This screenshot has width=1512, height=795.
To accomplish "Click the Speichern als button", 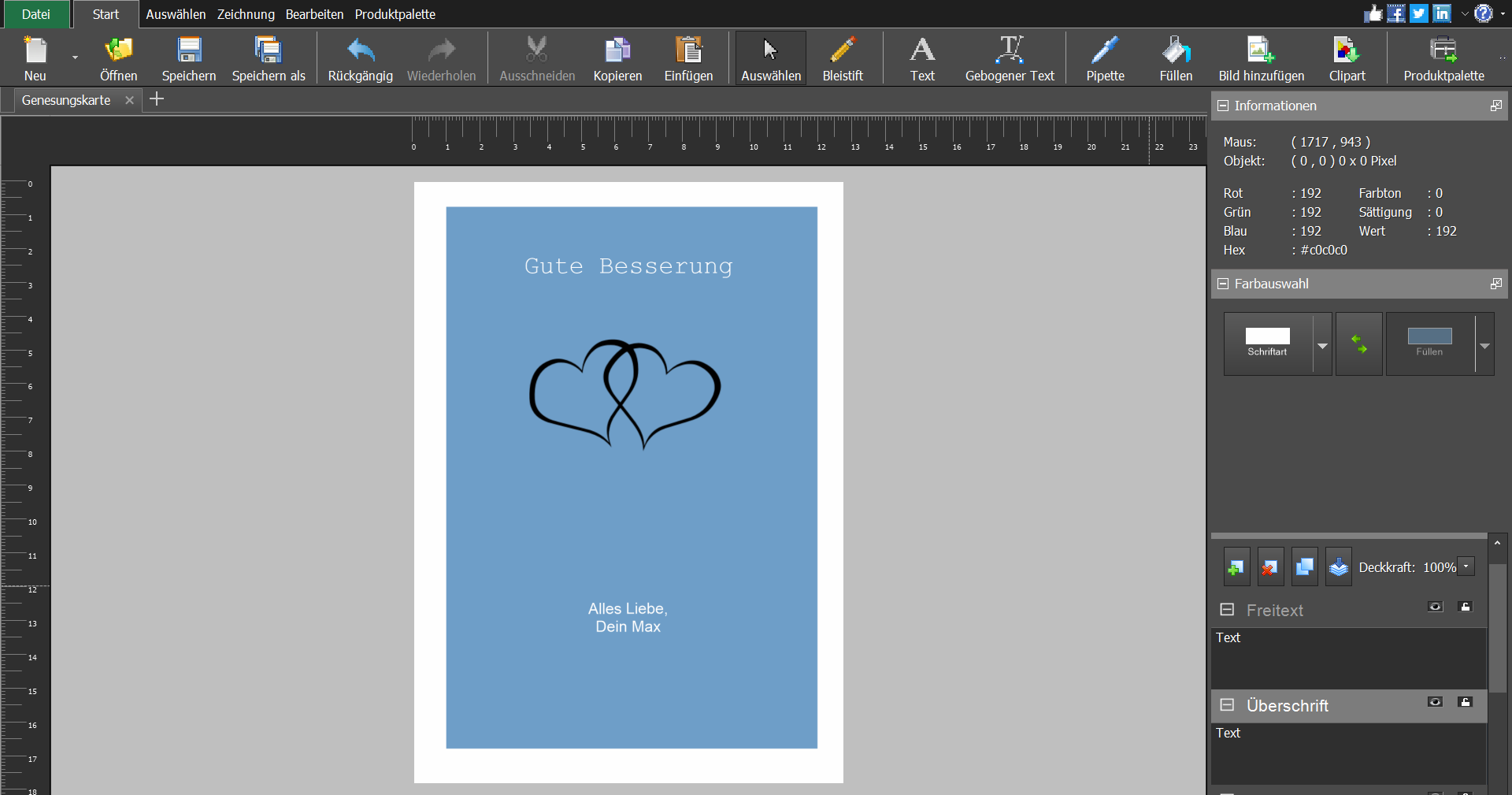I will coord(269,58).
